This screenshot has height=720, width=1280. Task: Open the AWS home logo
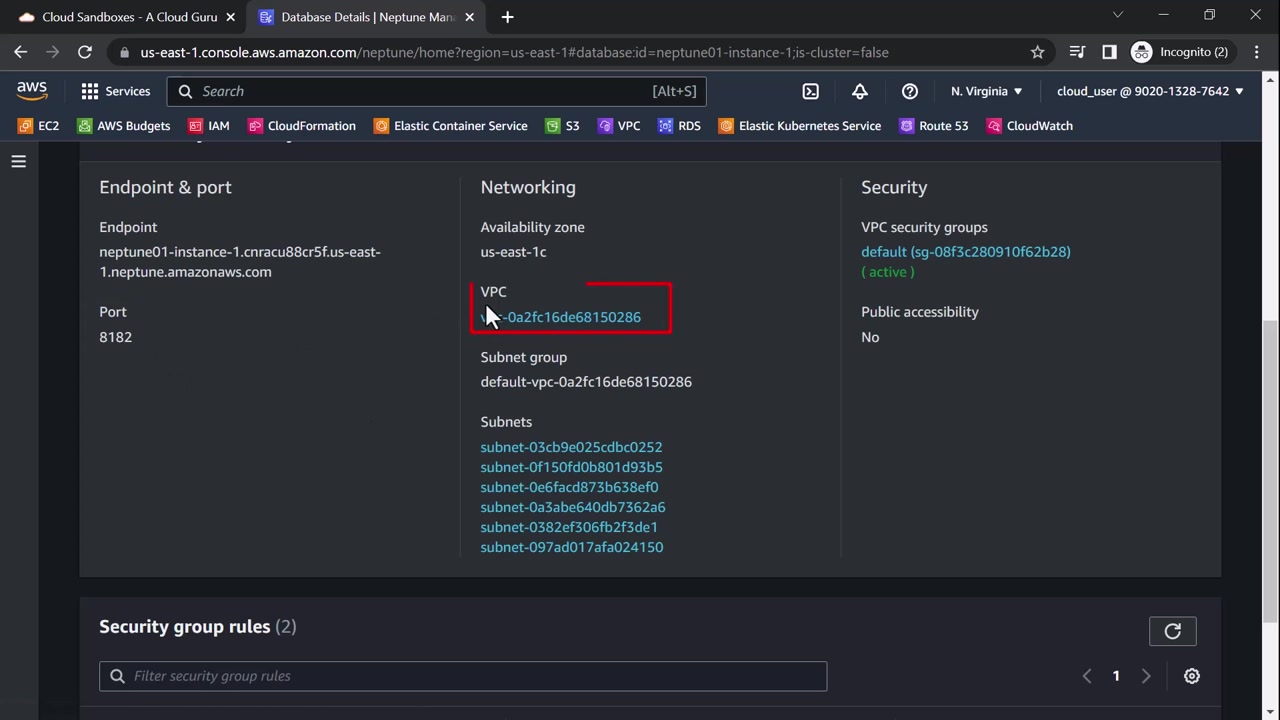(32, 90)
